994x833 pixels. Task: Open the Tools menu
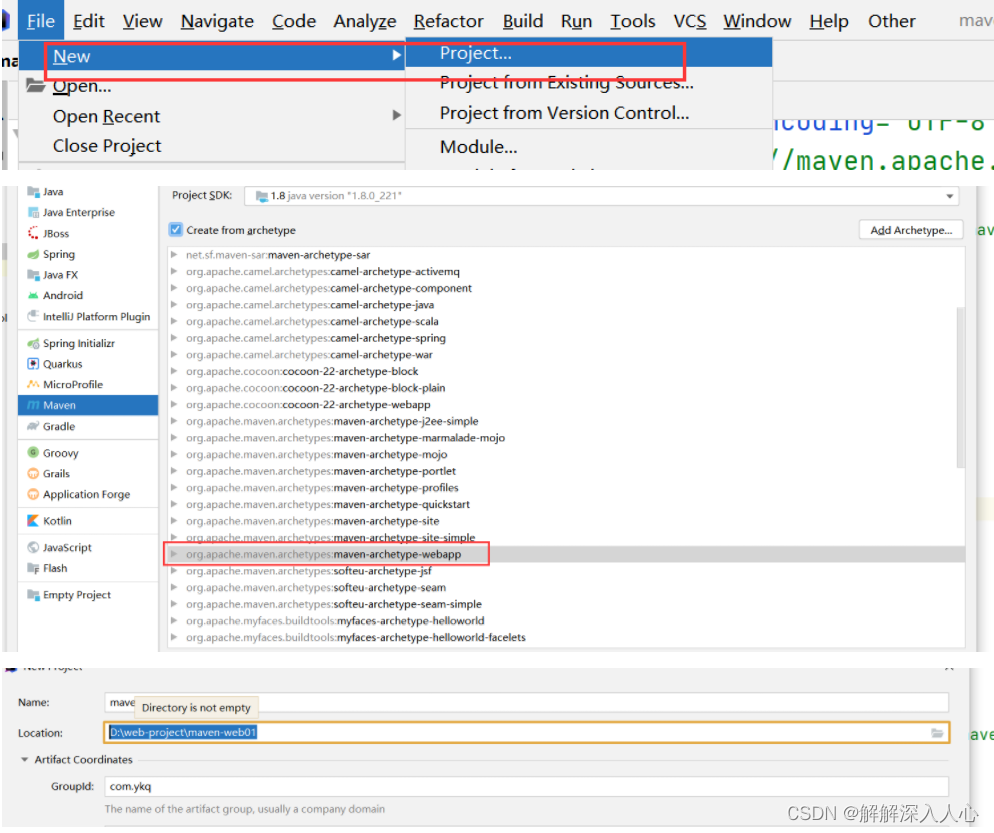633,21
